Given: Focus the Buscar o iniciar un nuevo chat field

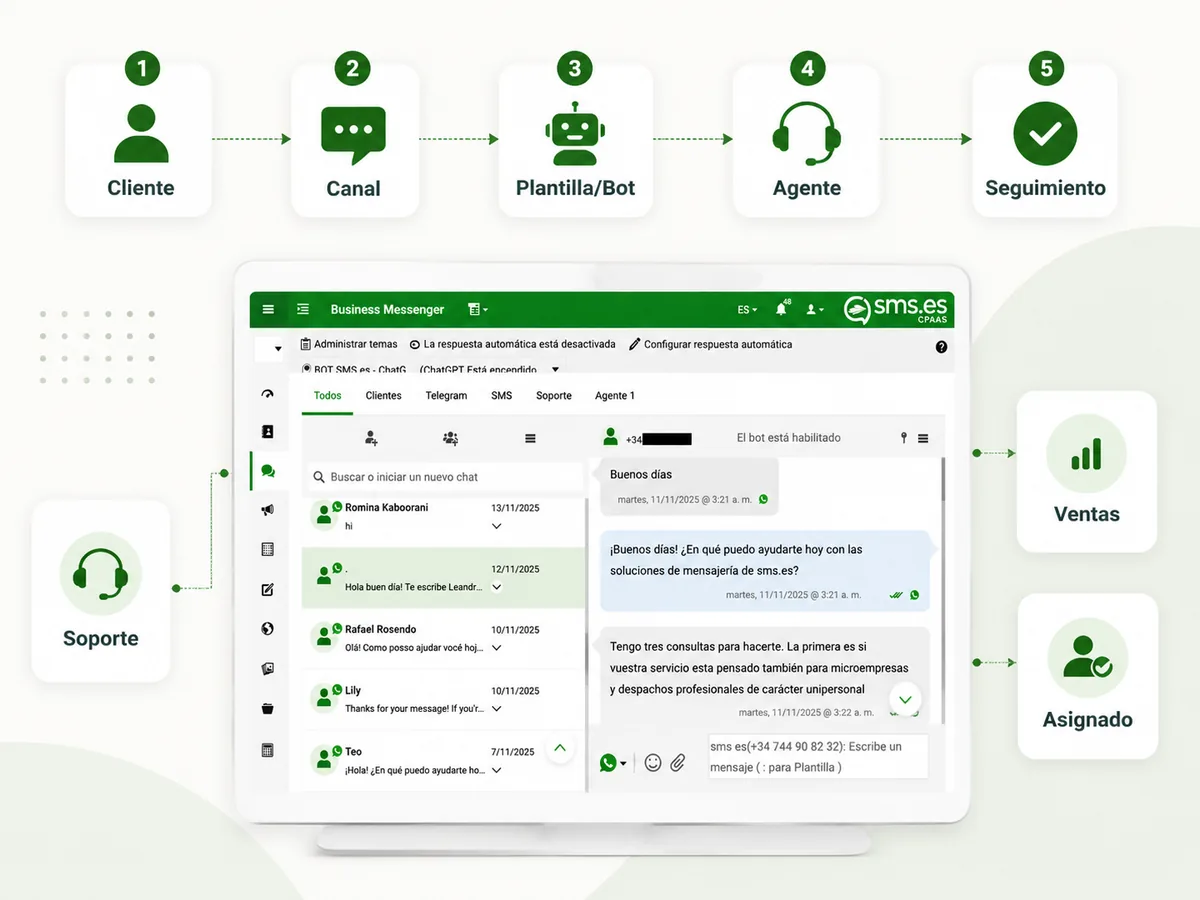Looking at the screenshot, I should coord(443,477).
